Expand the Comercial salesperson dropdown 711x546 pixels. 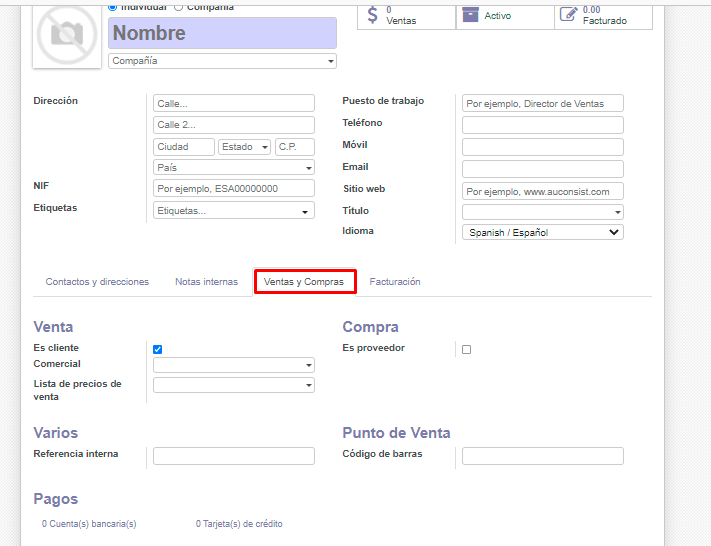tap(233, 365)
